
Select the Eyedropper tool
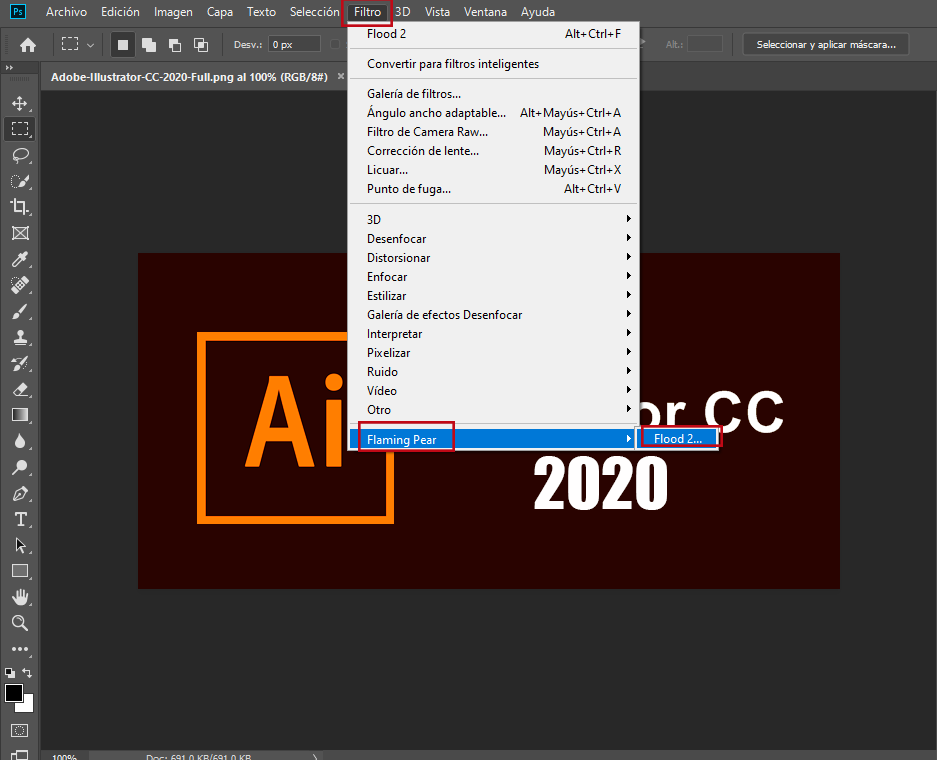click(x=20, y=259)
